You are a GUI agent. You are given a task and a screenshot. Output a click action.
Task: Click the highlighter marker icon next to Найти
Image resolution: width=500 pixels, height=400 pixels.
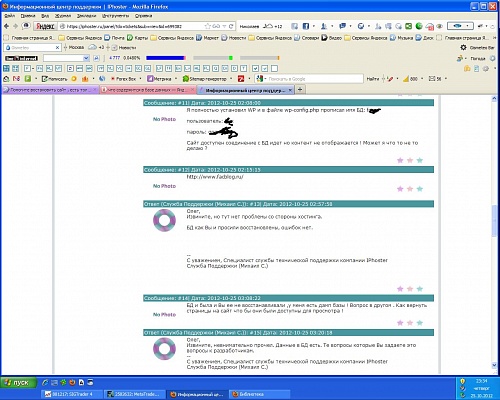(x=390, y=79)
